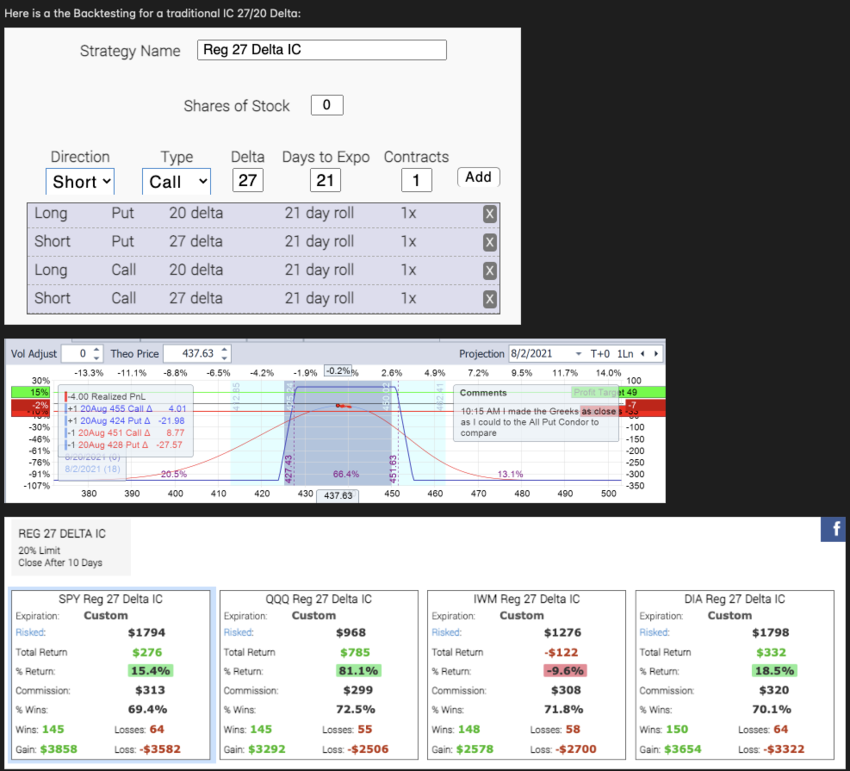Click the Contracts input showing 1

pos(416,180)
